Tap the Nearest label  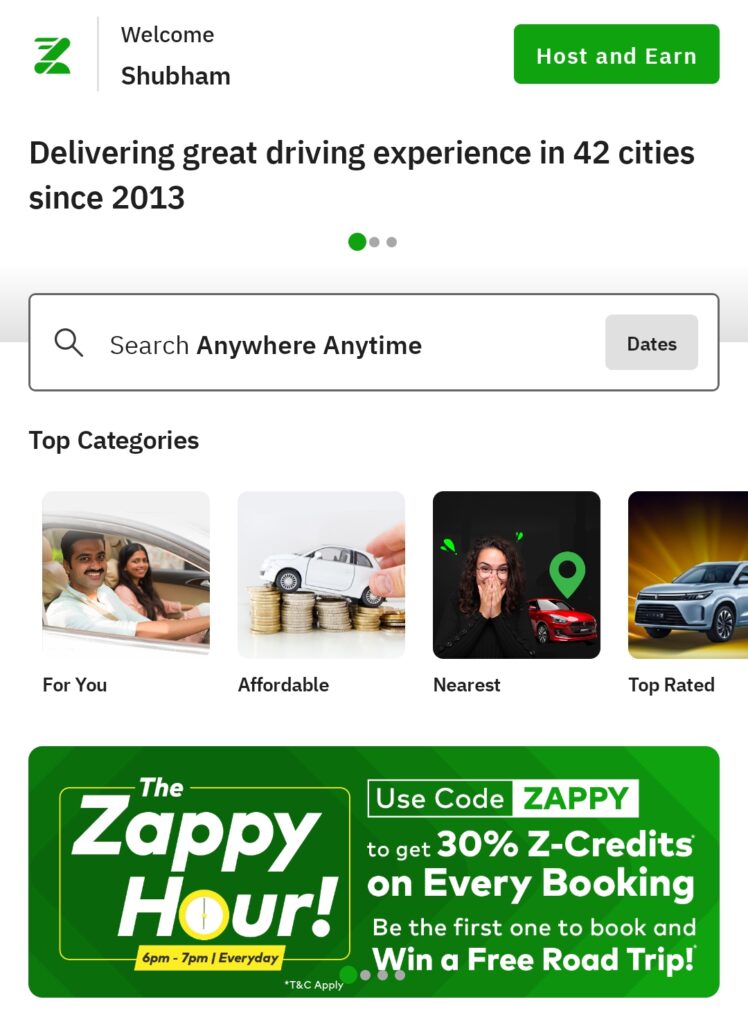(466, 684)
